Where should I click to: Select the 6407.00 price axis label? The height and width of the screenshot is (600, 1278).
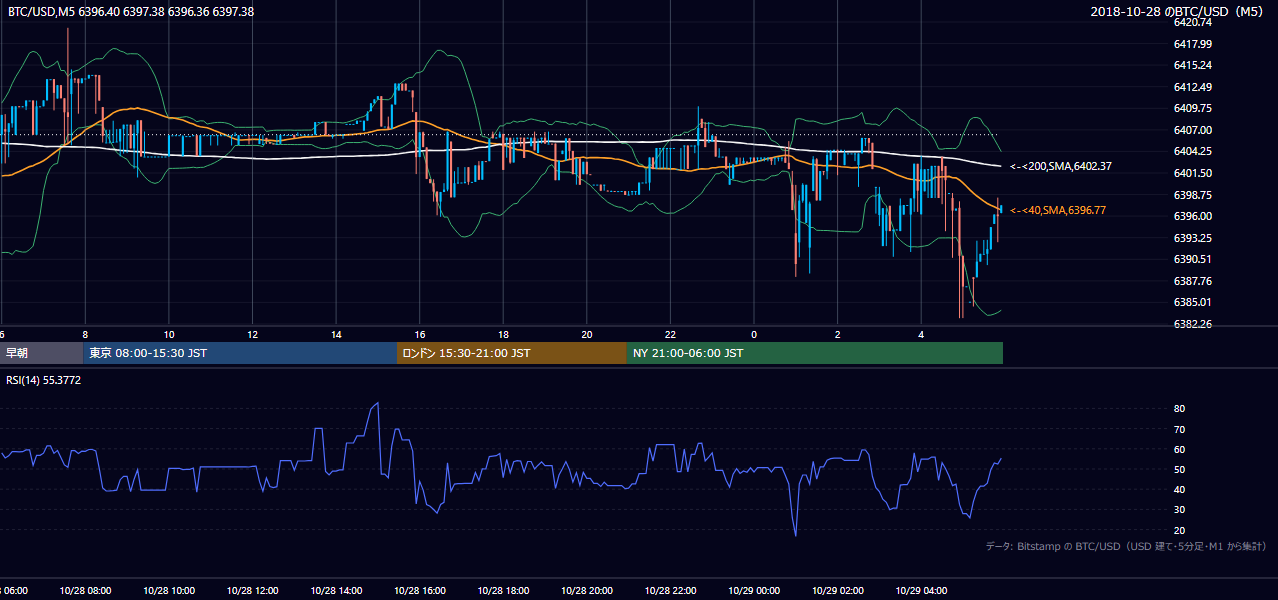pos(1193,130)
